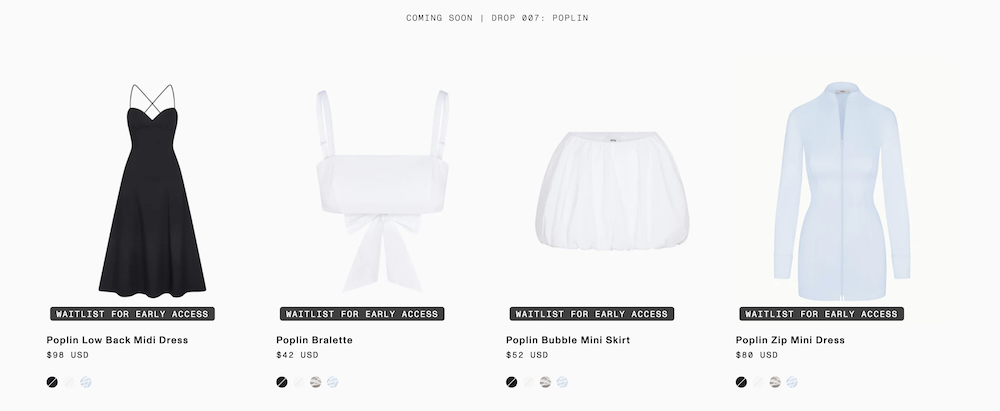Select black swatch for Poplin Low Back Midi Dress

(x=52, y=382)
